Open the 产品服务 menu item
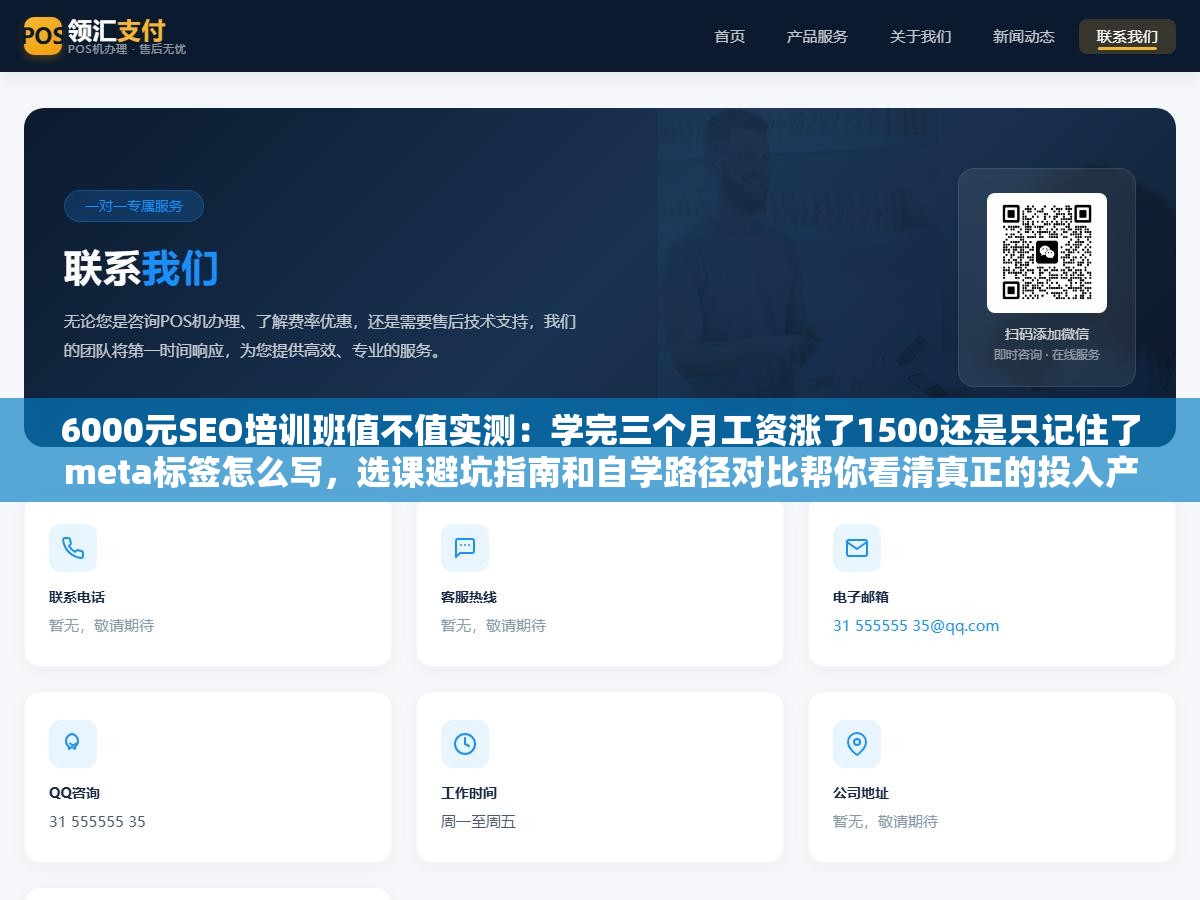The image size is (1200, 900). coord(817,36)
